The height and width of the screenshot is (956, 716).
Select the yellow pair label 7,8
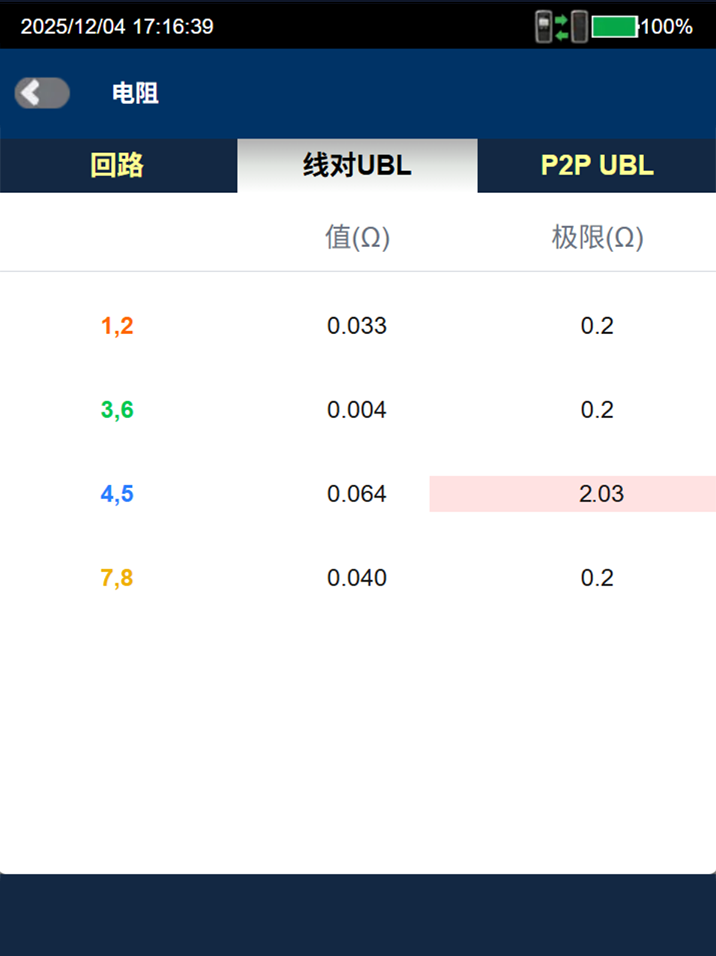116,577
